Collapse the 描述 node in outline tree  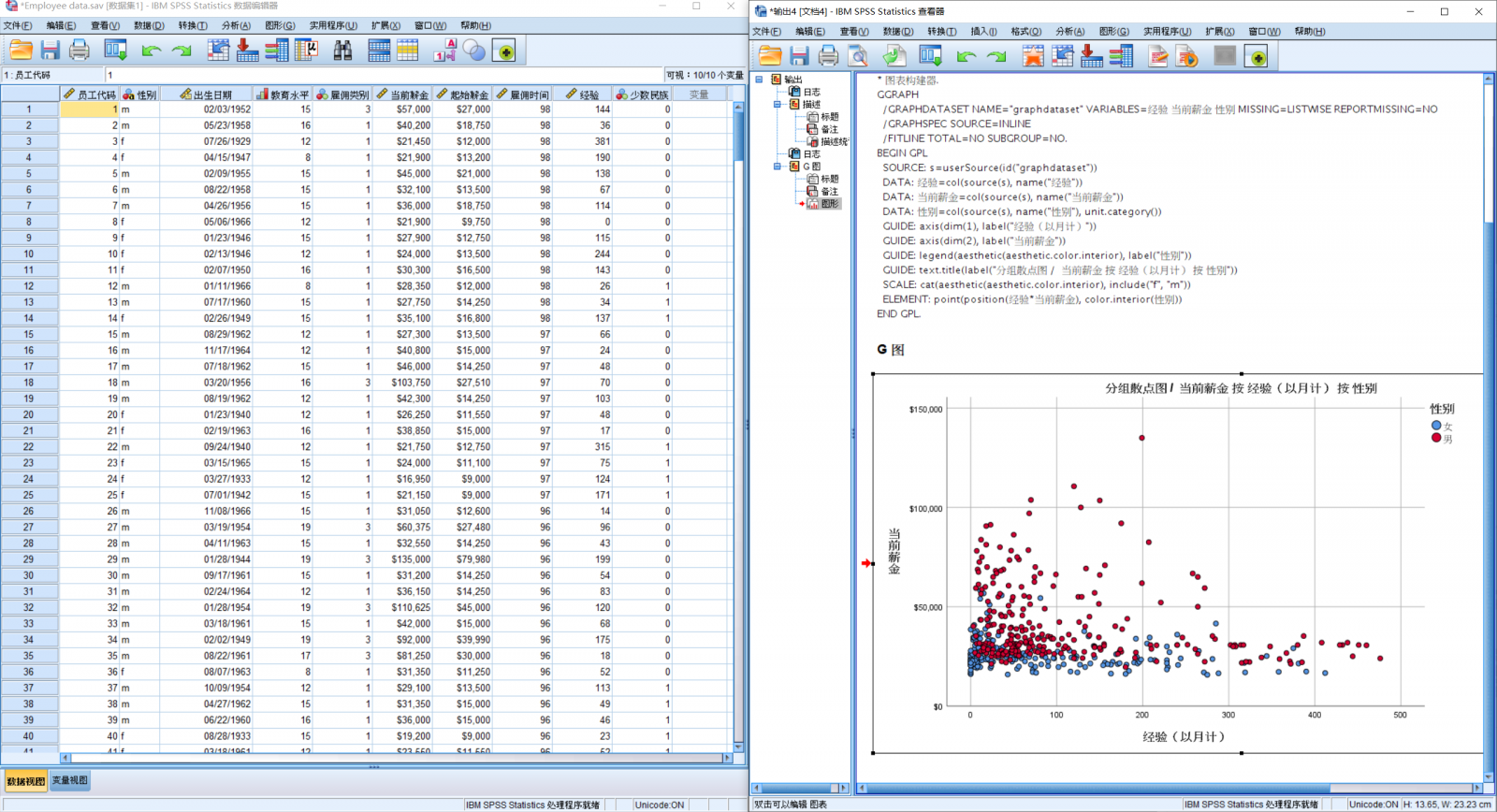click(x=778, y=105)
